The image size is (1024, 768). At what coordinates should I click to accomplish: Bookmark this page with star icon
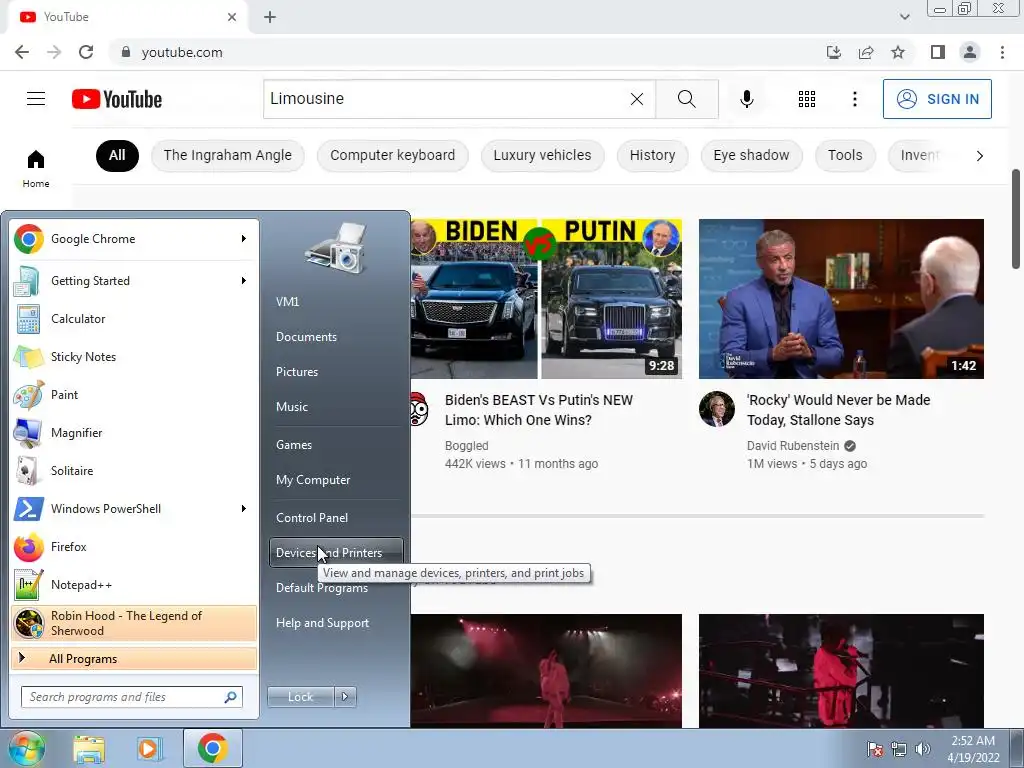coord(898,52)
